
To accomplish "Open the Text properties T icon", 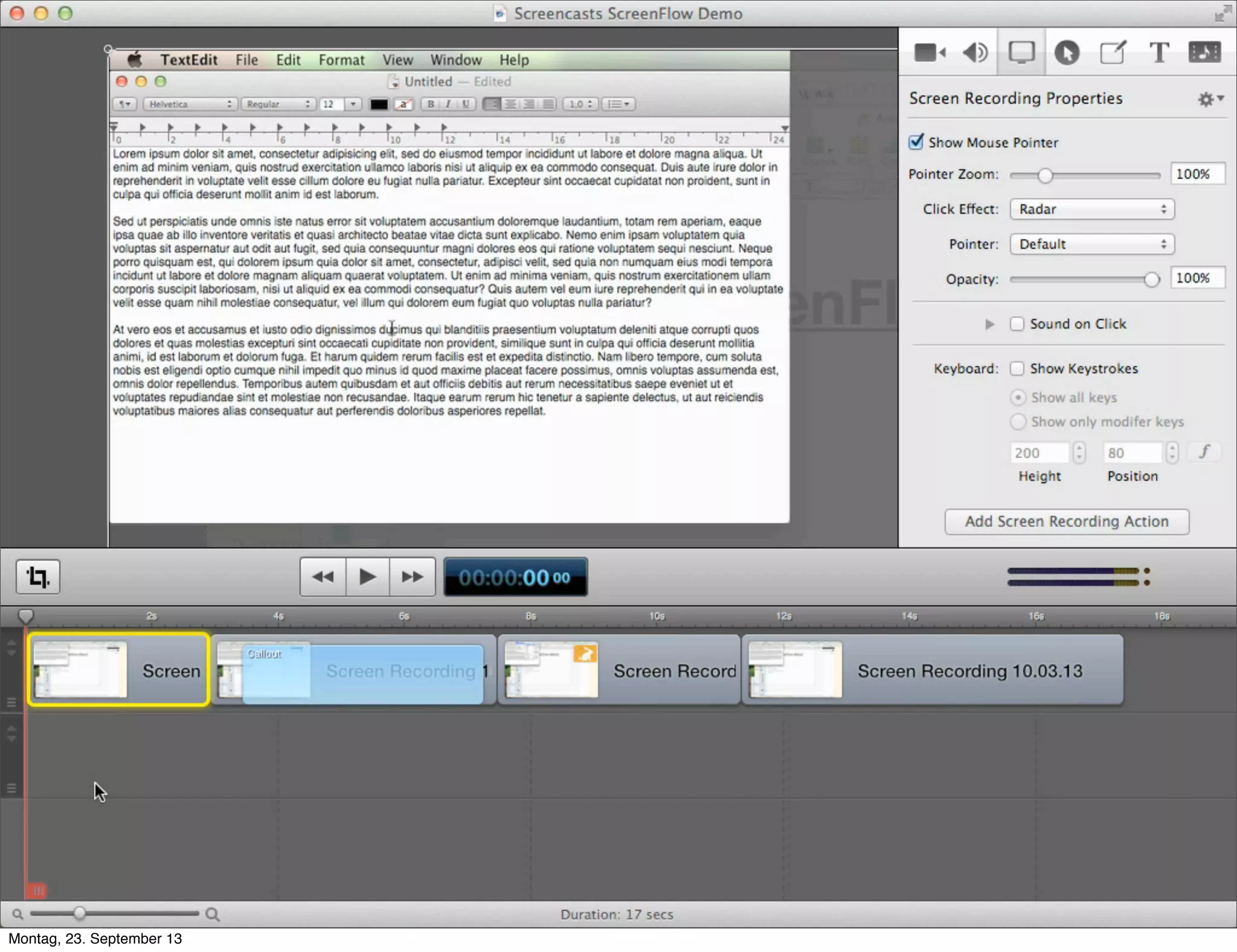I will [x=1158, y=53].
